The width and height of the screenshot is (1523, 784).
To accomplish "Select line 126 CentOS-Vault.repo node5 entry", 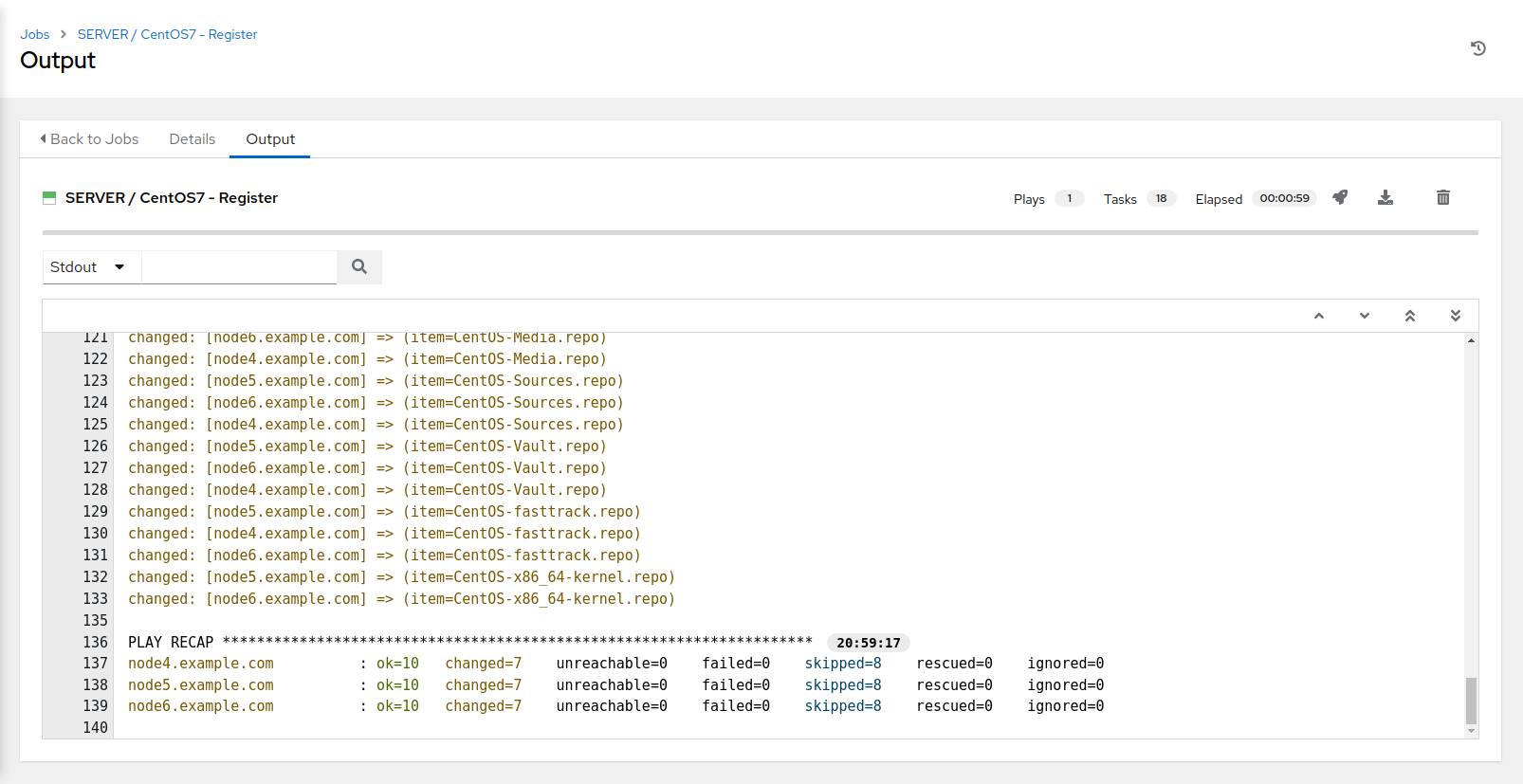I will pyautogui.click(x=367, y=447).
